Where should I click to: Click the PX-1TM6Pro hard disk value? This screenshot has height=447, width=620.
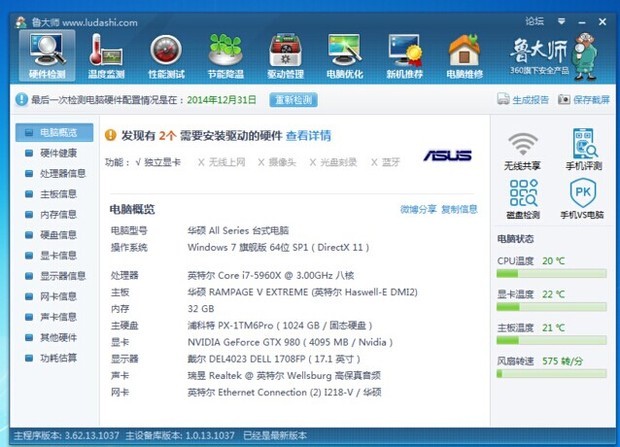(280, 326)
